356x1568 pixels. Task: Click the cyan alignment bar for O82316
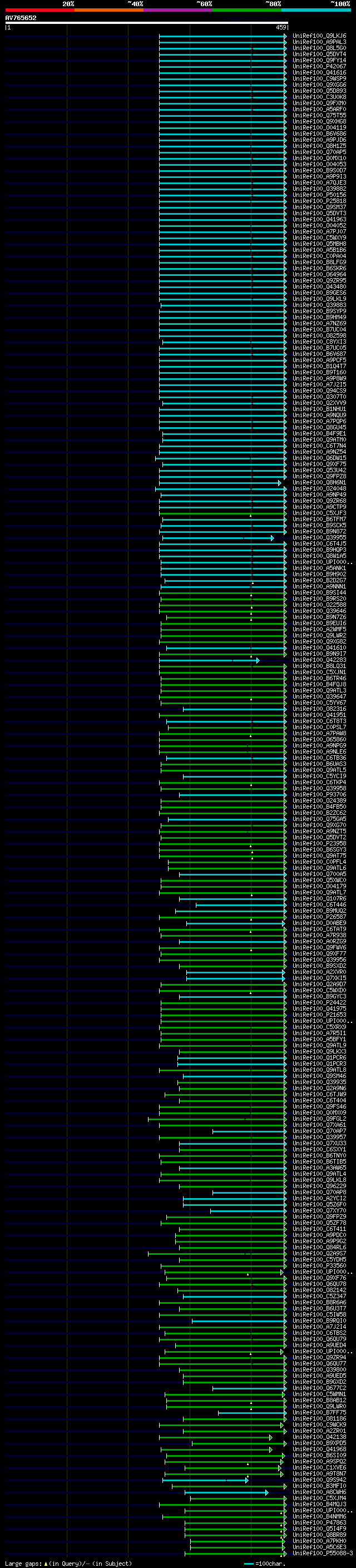(x=235, y=709)
